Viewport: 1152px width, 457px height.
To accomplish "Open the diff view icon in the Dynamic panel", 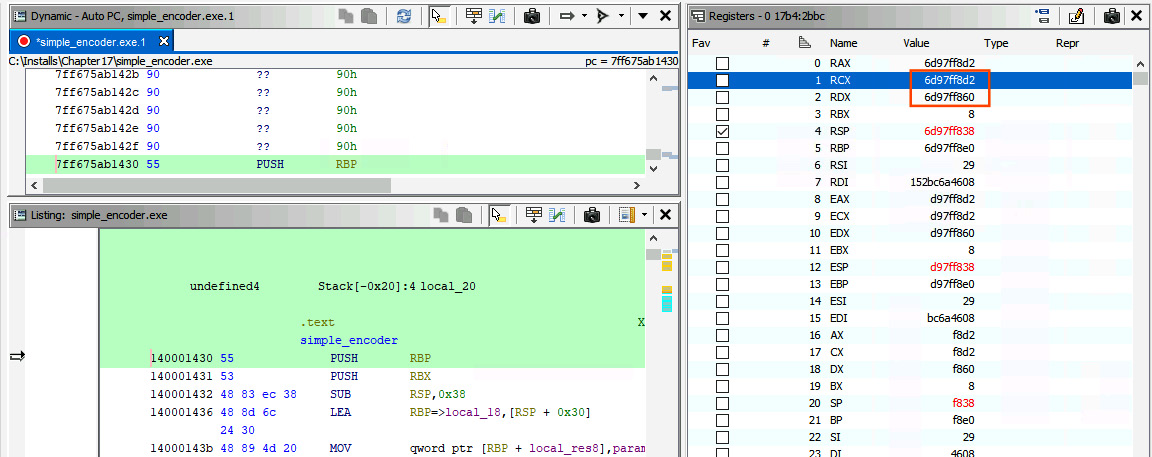I will 499,15.
